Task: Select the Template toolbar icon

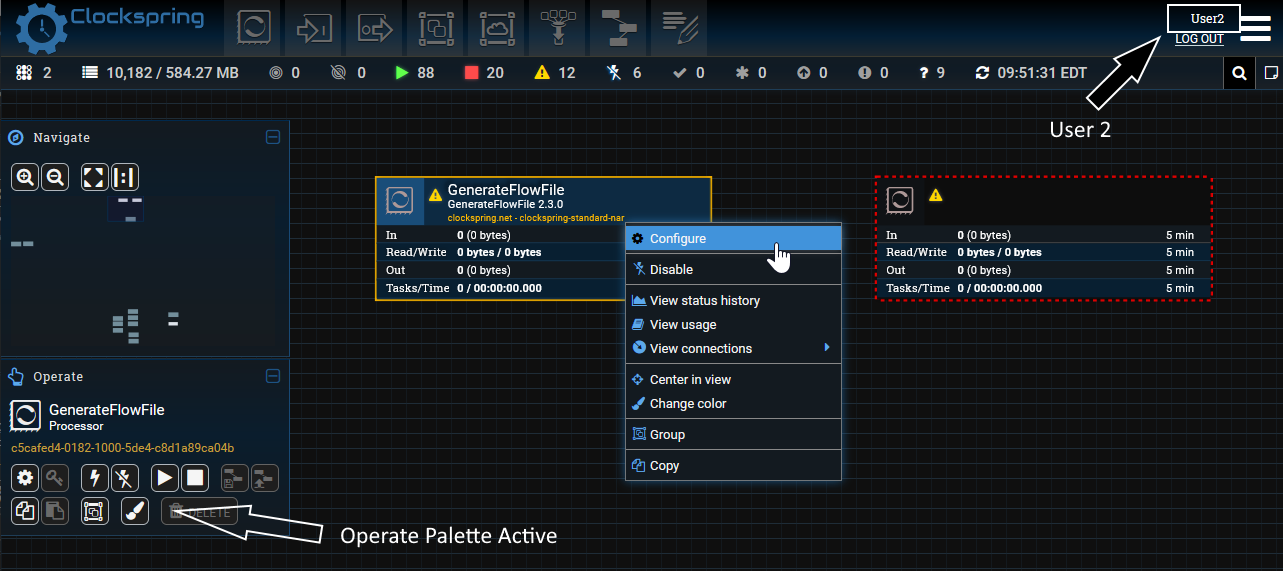Action: point(618,28)
